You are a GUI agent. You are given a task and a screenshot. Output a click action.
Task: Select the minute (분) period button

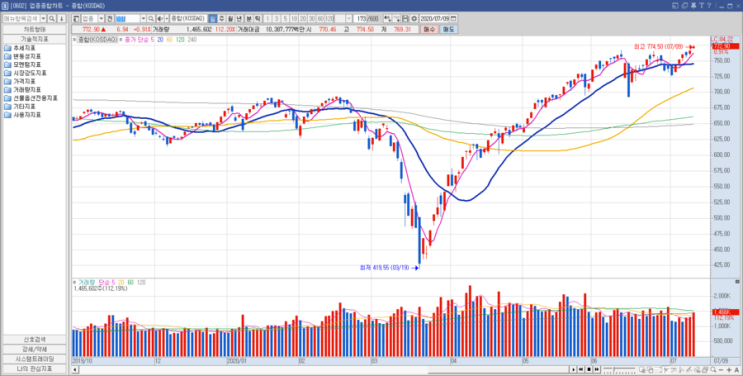pyautogui.click(x=248, y=18)
